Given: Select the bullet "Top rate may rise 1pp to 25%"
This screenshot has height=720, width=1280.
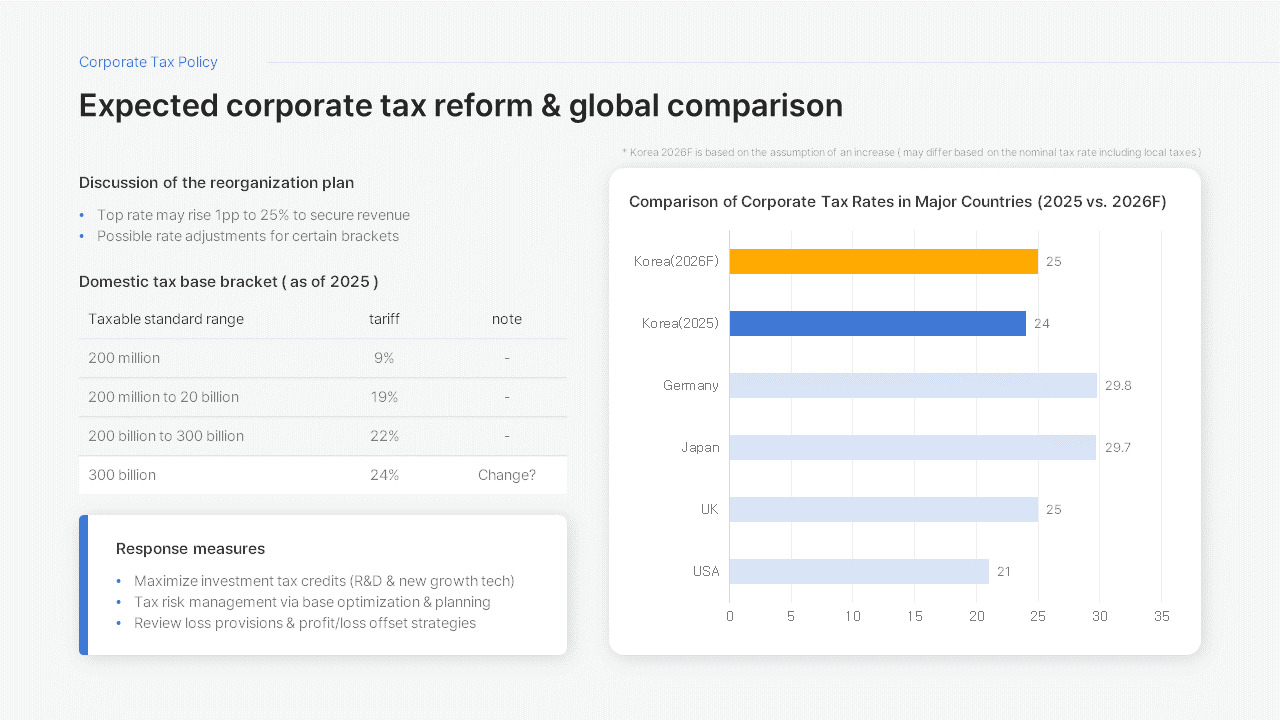Looking at the screenshot, I should coord(253,215).
